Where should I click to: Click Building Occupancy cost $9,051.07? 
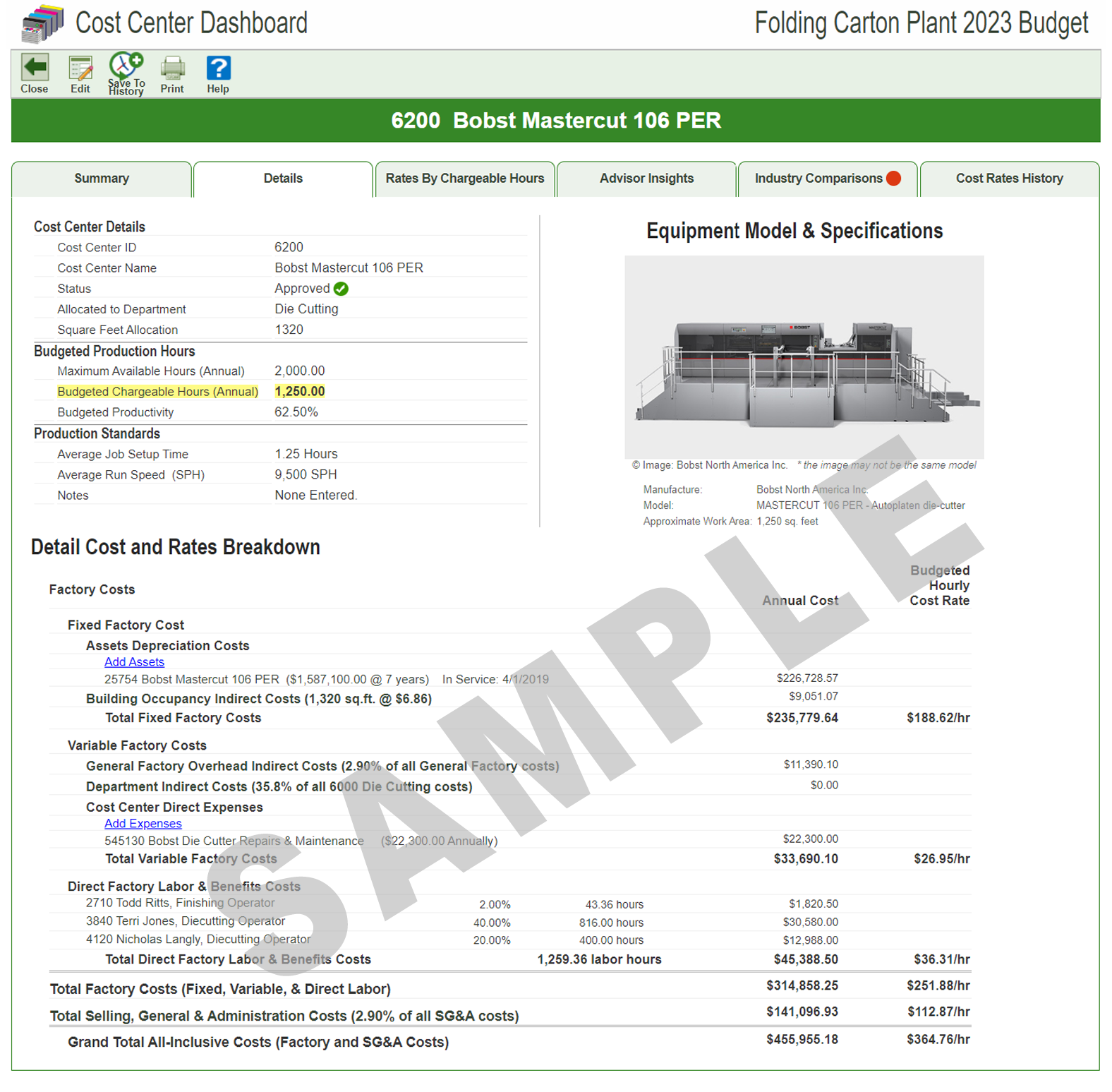[x=813, y=697]
